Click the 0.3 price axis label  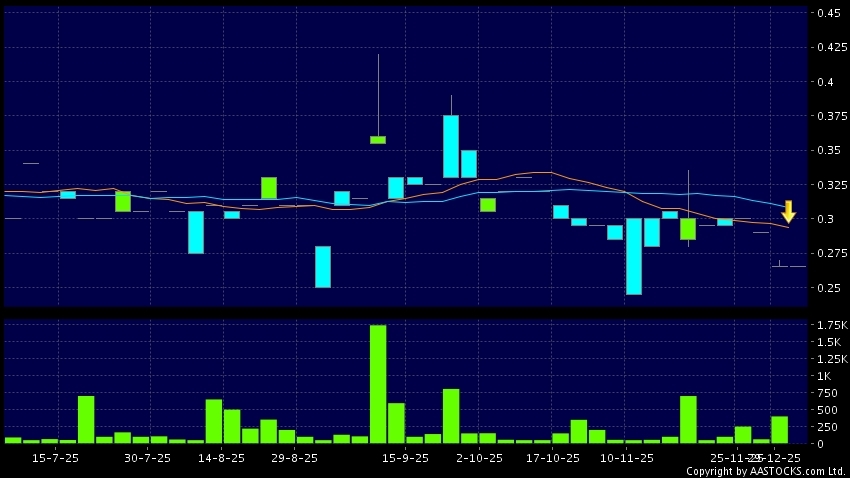826,219
